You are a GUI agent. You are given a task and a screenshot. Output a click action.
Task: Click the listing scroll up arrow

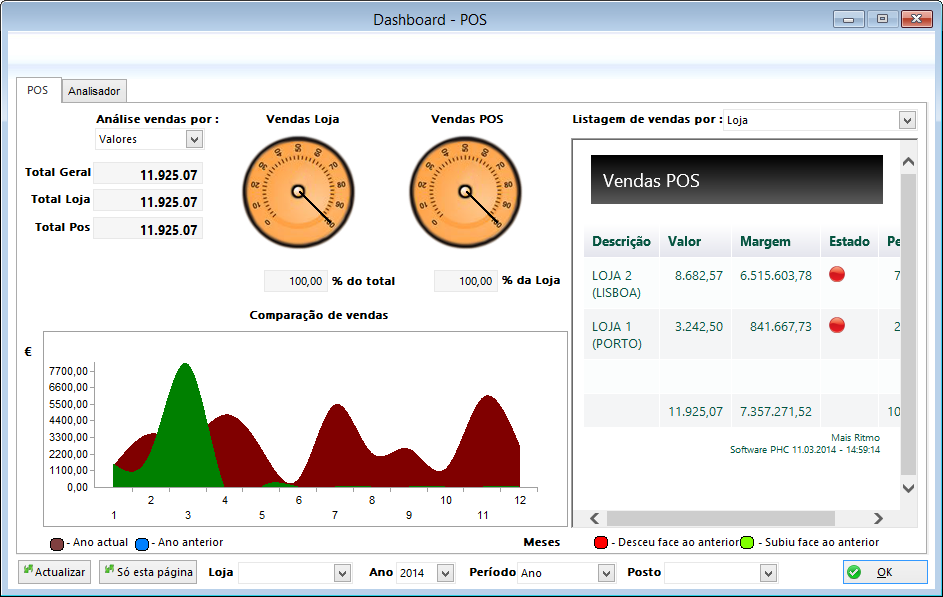(908, 162)
